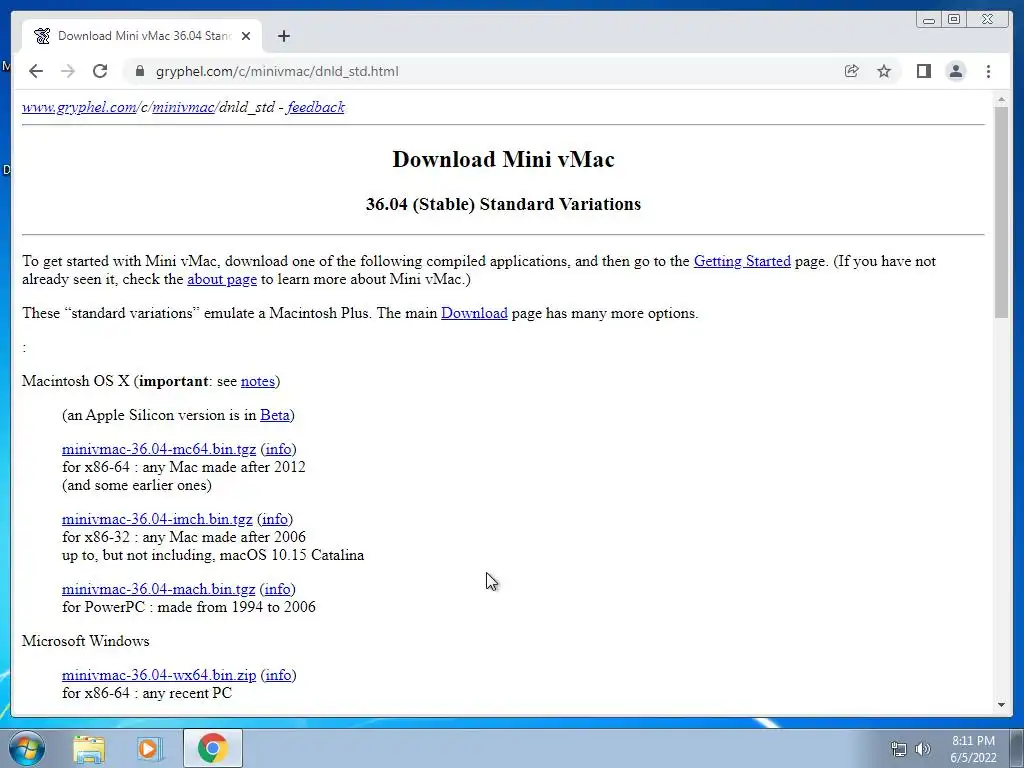Bookmark this page with the star
Viewport: 1024px width, 768px height.
(x=884, y=71)
